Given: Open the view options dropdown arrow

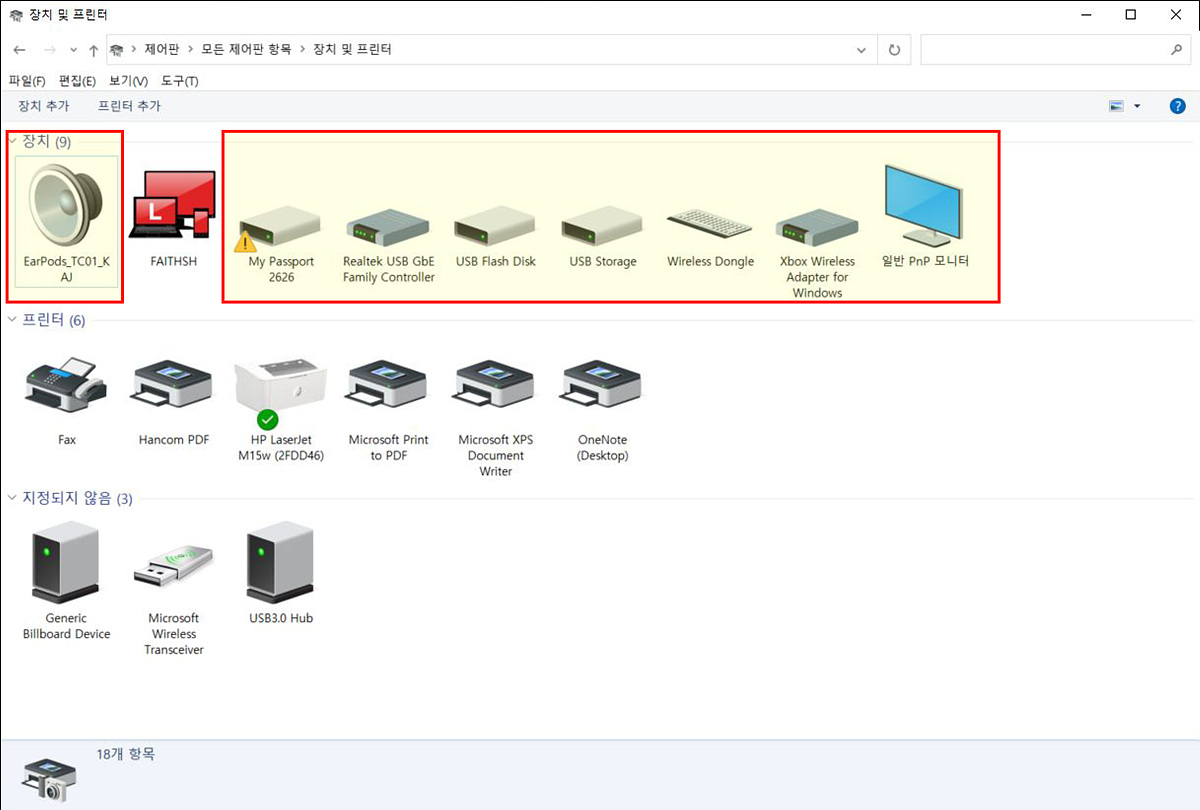Looking at the screenshot, I should (x=1138, y=106).
